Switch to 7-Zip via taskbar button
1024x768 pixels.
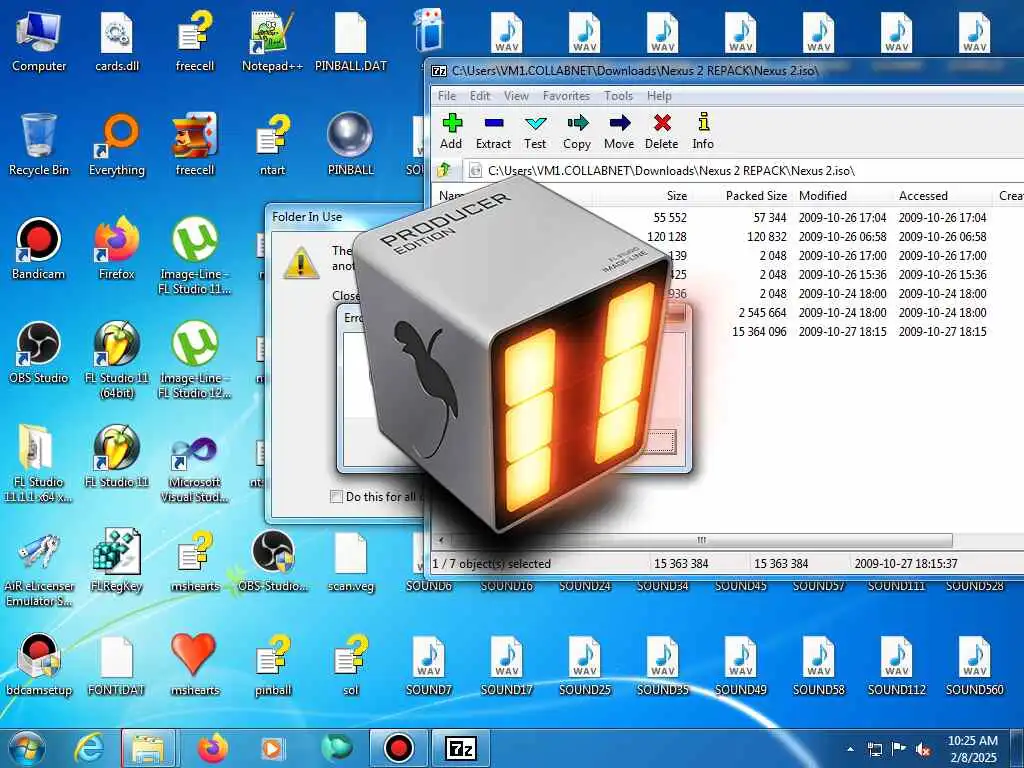click(460, 748)
